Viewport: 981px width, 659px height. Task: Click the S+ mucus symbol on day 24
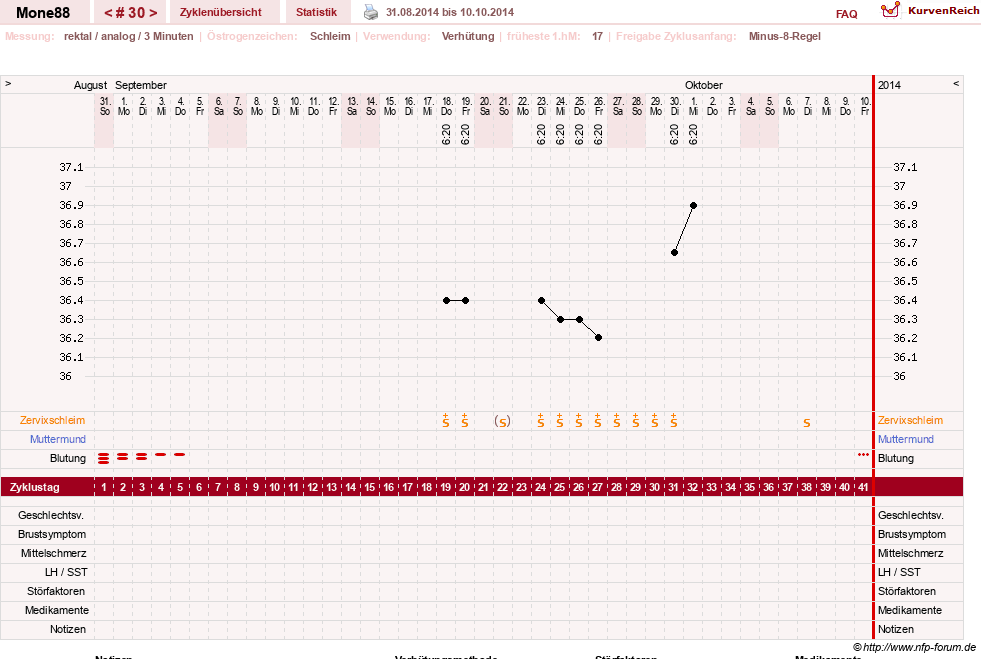click(541, 420)
